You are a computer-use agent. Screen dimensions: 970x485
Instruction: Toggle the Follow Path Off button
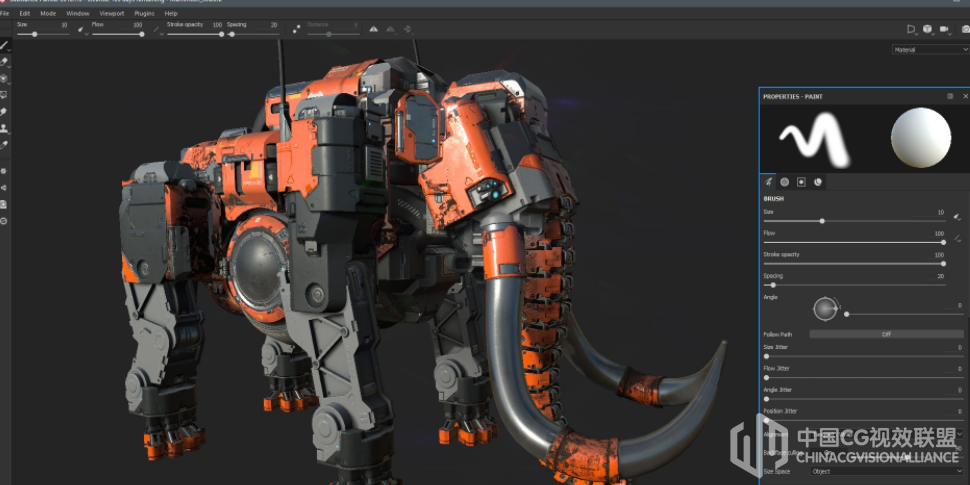coord(886,334)
